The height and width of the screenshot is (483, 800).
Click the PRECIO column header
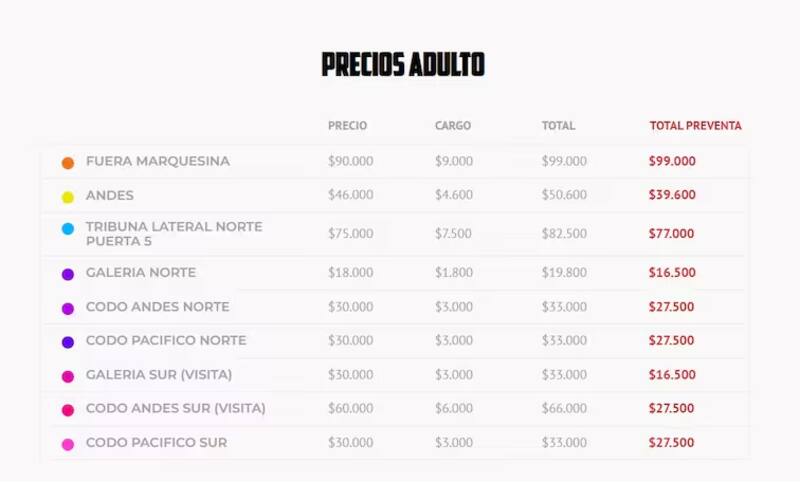coord(347,126)
